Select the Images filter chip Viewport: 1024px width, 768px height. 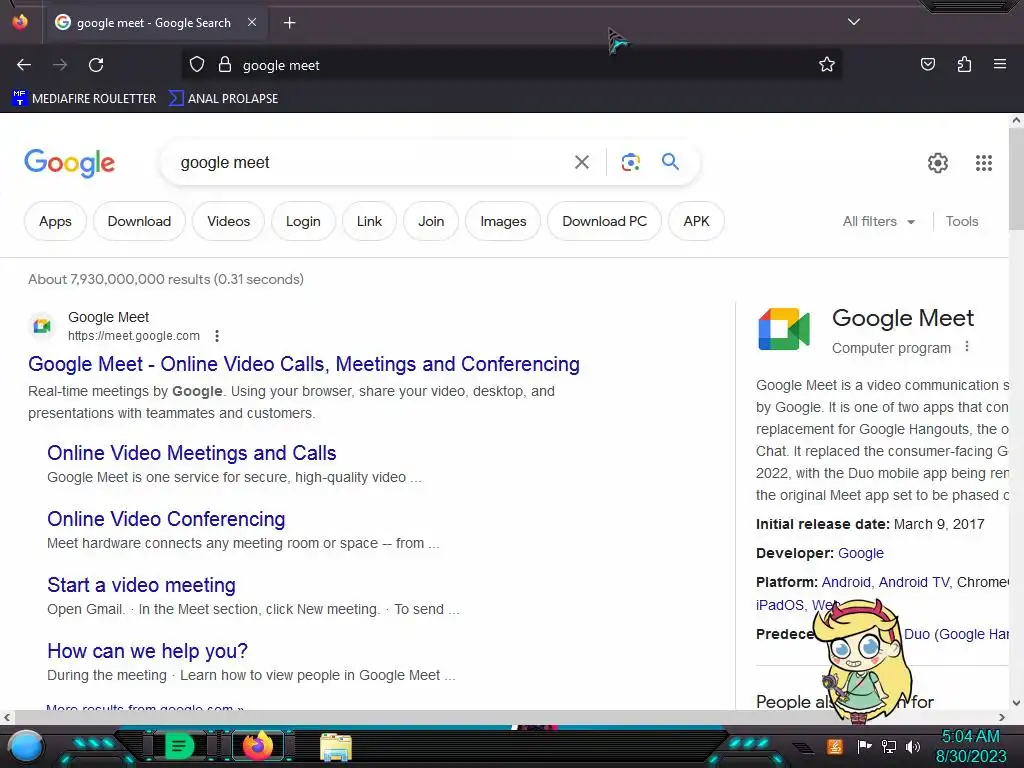(x=503, y=221)
